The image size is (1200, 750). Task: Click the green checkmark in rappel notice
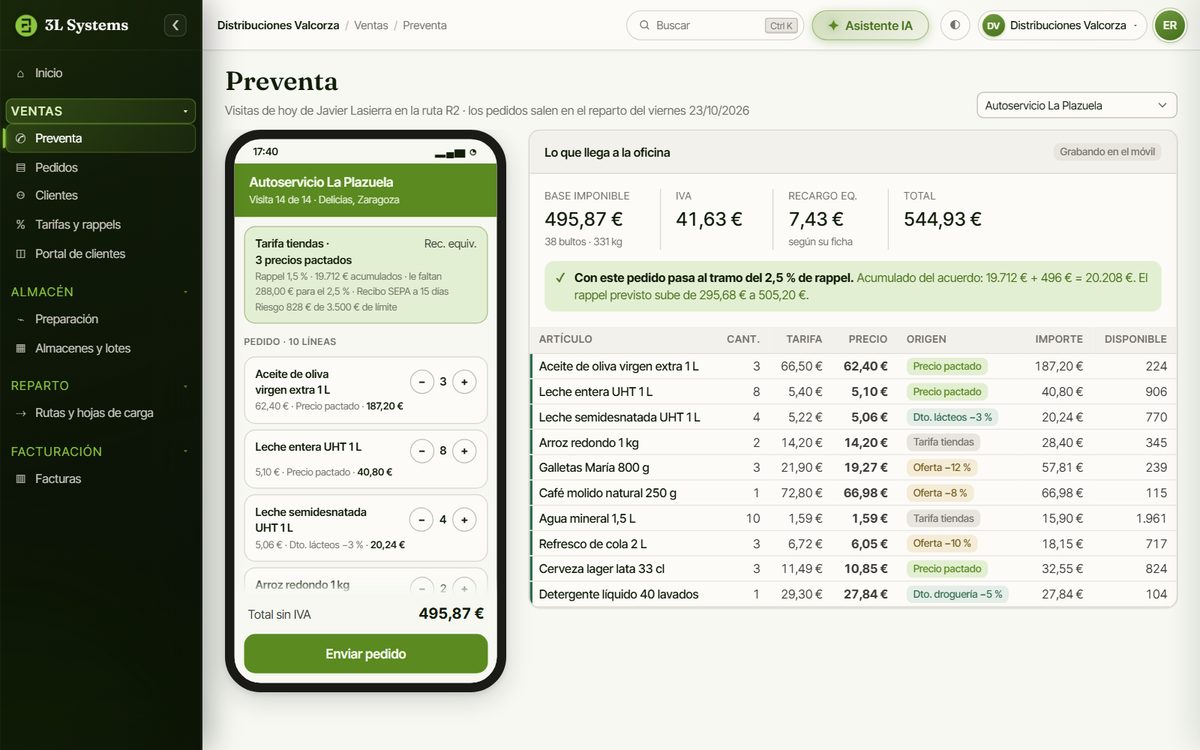pos(561,277)
